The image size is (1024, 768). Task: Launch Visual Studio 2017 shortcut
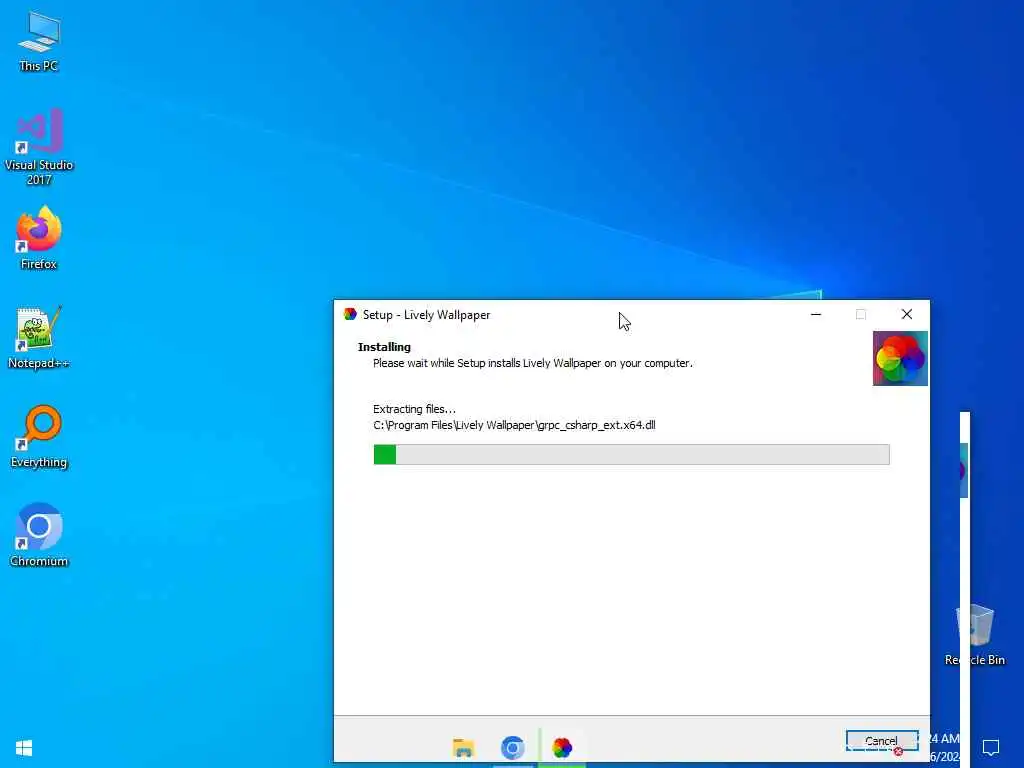tap(39, 146)
